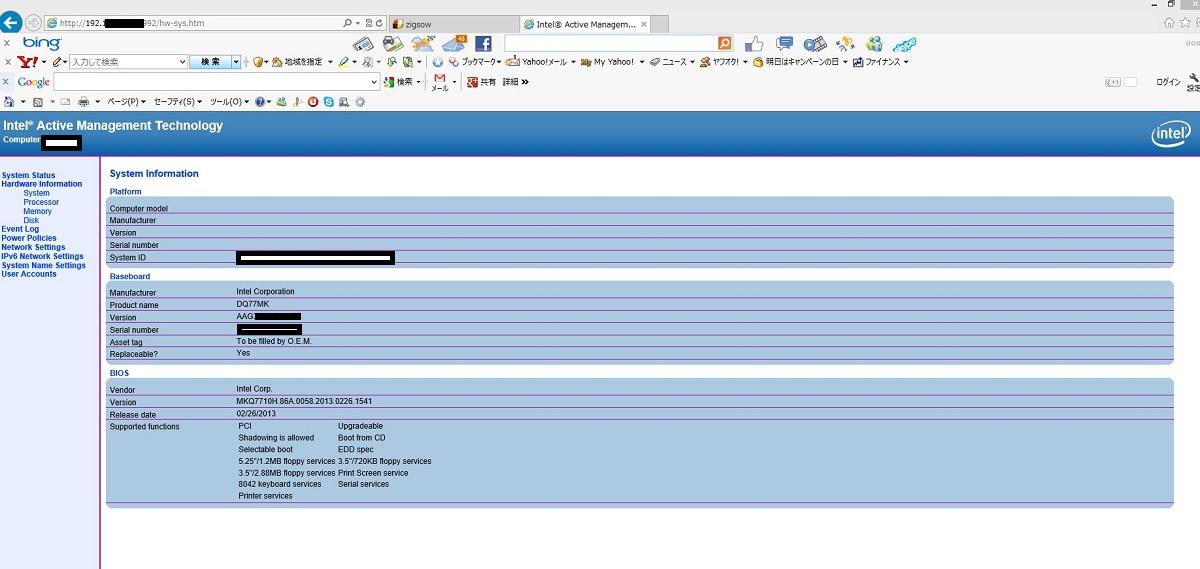The image size is (1200, 569).
Task: Open the Messenger people icon
Action: (874, 43)
